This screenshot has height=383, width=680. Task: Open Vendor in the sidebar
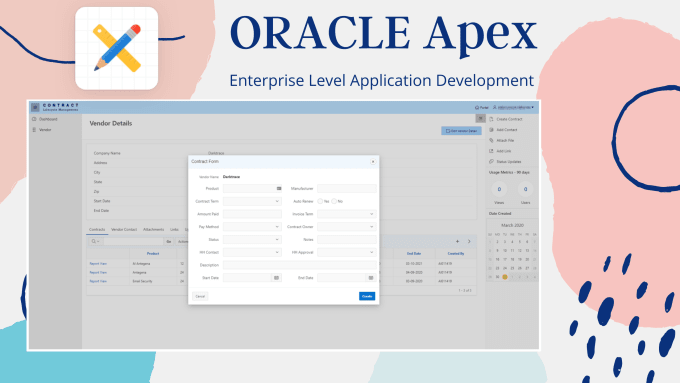point(45,130)
